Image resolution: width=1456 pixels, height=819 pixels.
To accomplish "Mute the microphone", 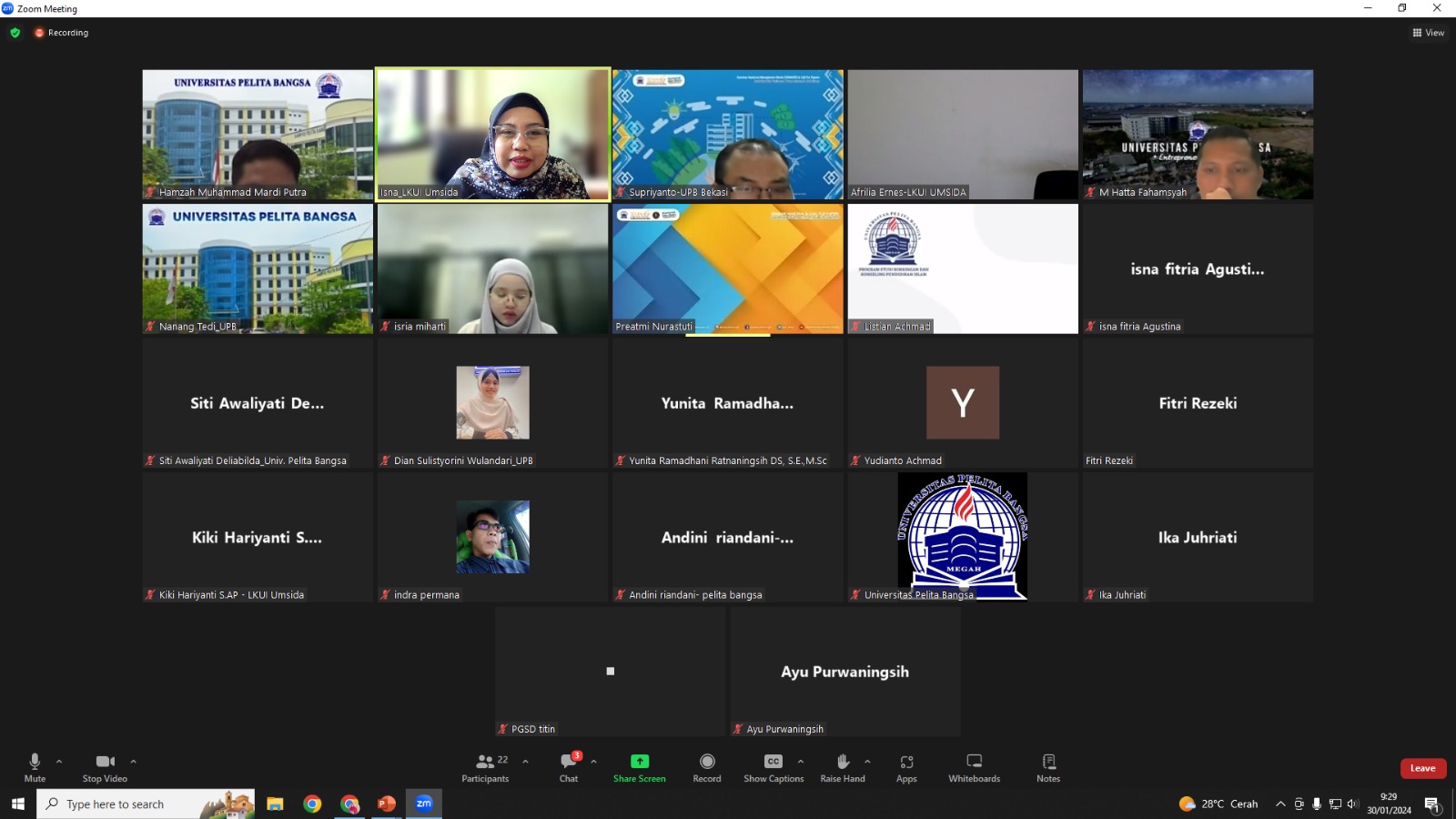I will click(35, 767).
